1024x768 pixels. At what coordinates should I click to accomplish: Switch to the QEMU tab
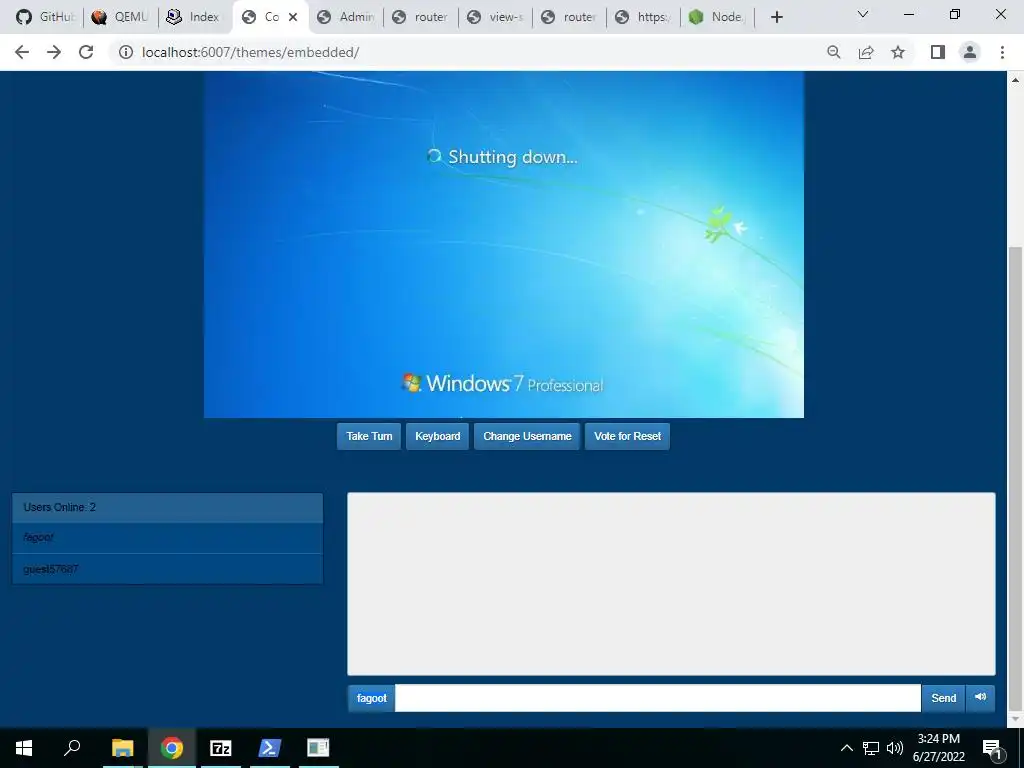(x=120, y=17)
